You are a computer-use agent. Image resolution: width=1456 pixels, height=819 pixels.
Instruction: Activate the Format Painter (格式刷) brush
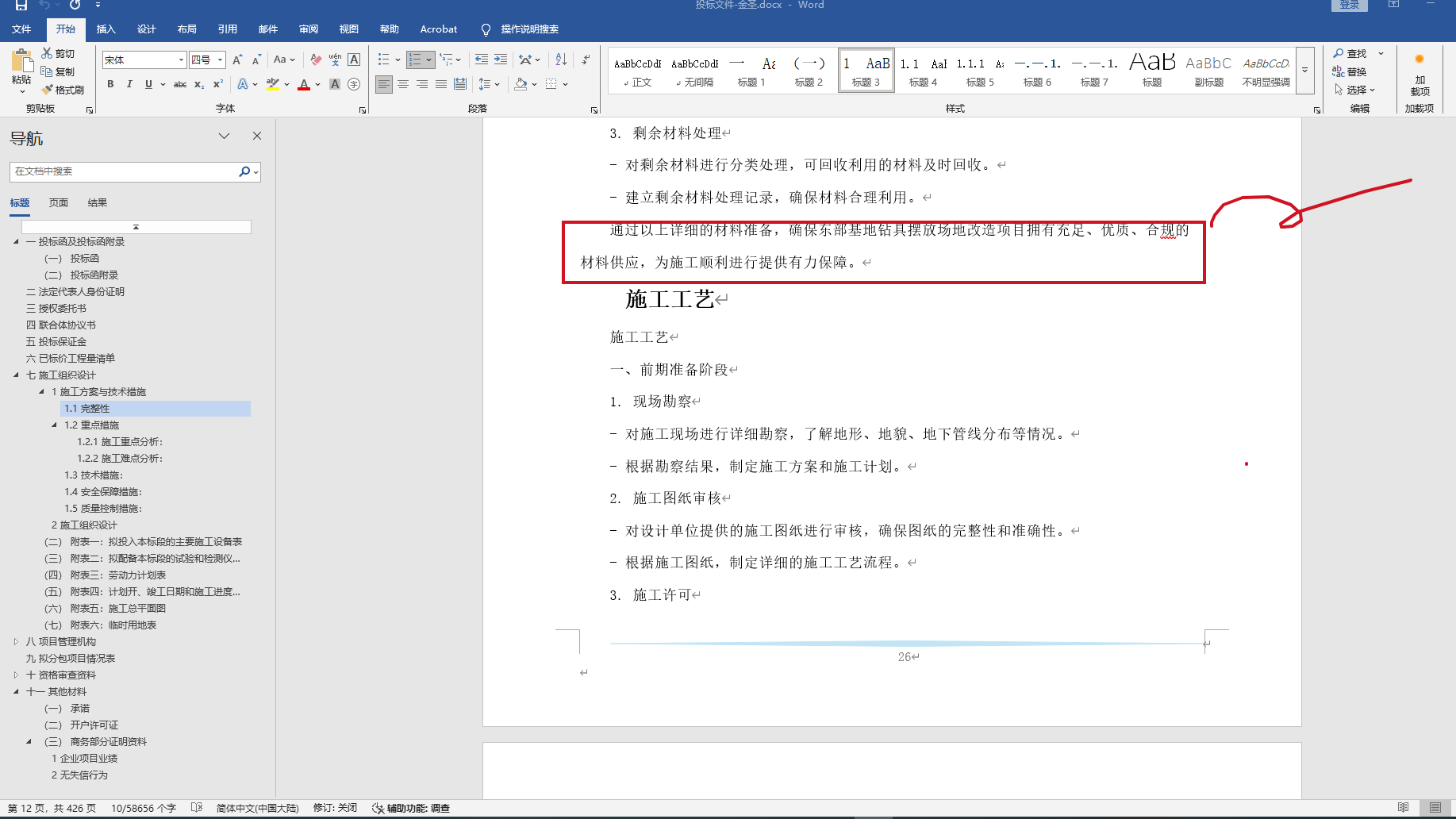(47, 90)
